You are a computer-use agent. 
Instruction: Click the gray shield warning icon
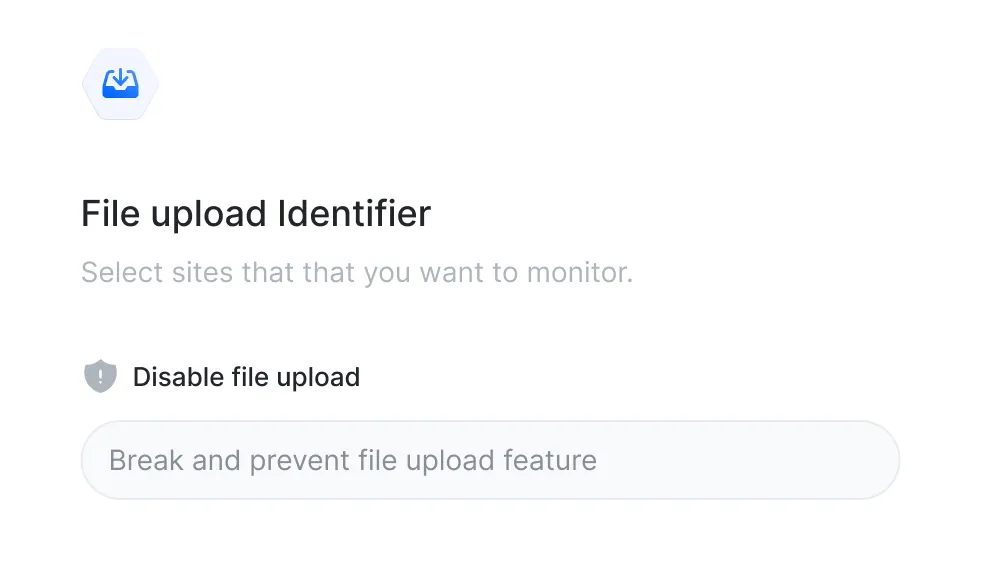point(100,377)
